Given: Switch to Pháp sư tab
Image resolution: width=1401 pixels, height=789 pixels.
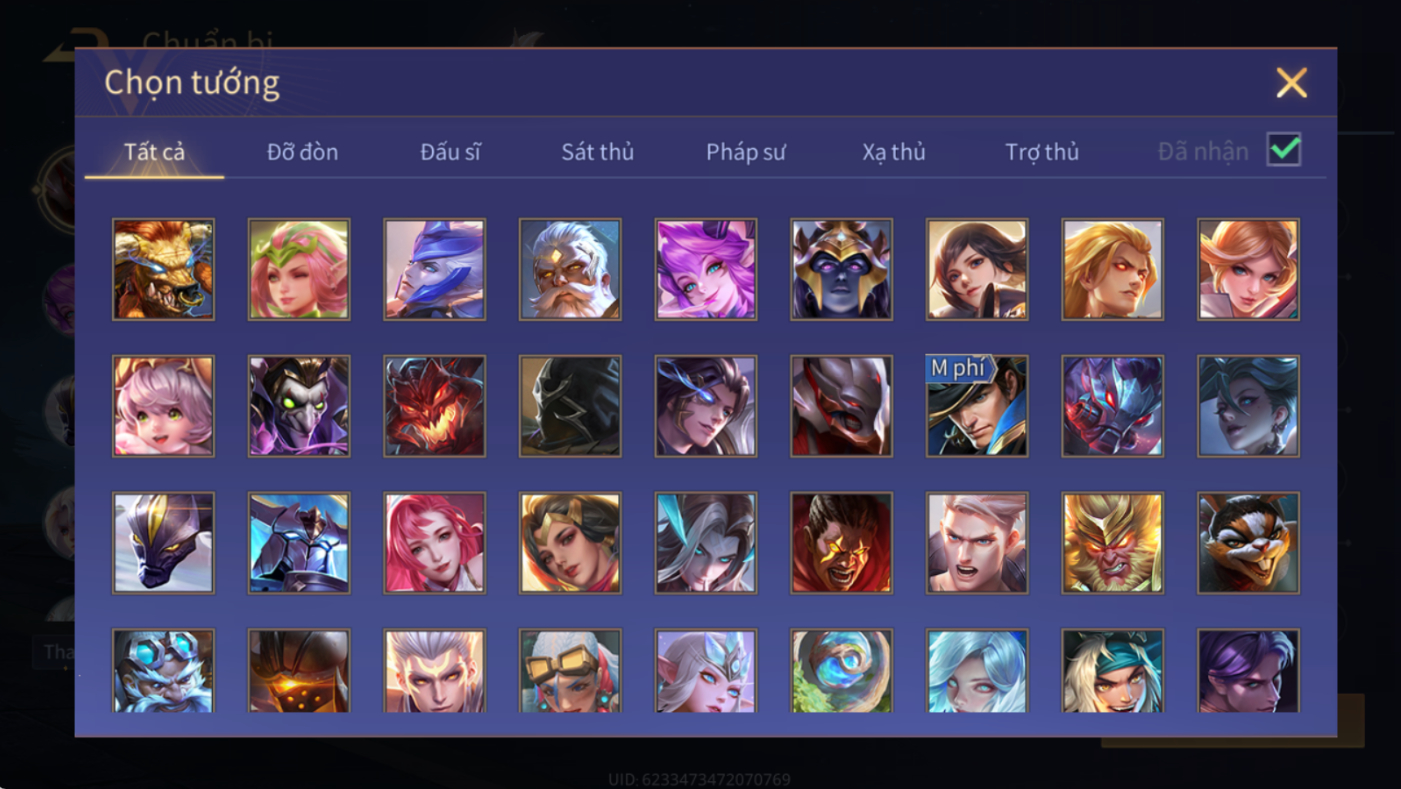Looking at the screenshot, I should [745, 152].
